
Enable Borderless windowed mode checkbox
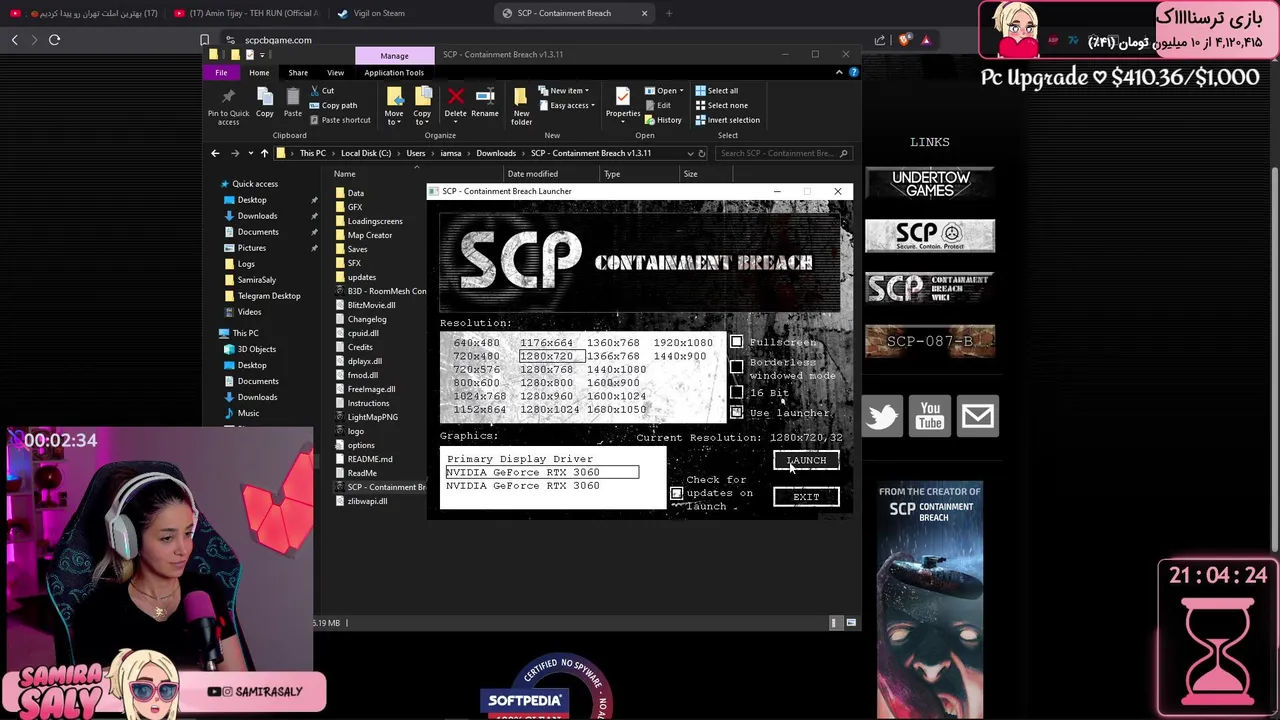tap(737, 367)
